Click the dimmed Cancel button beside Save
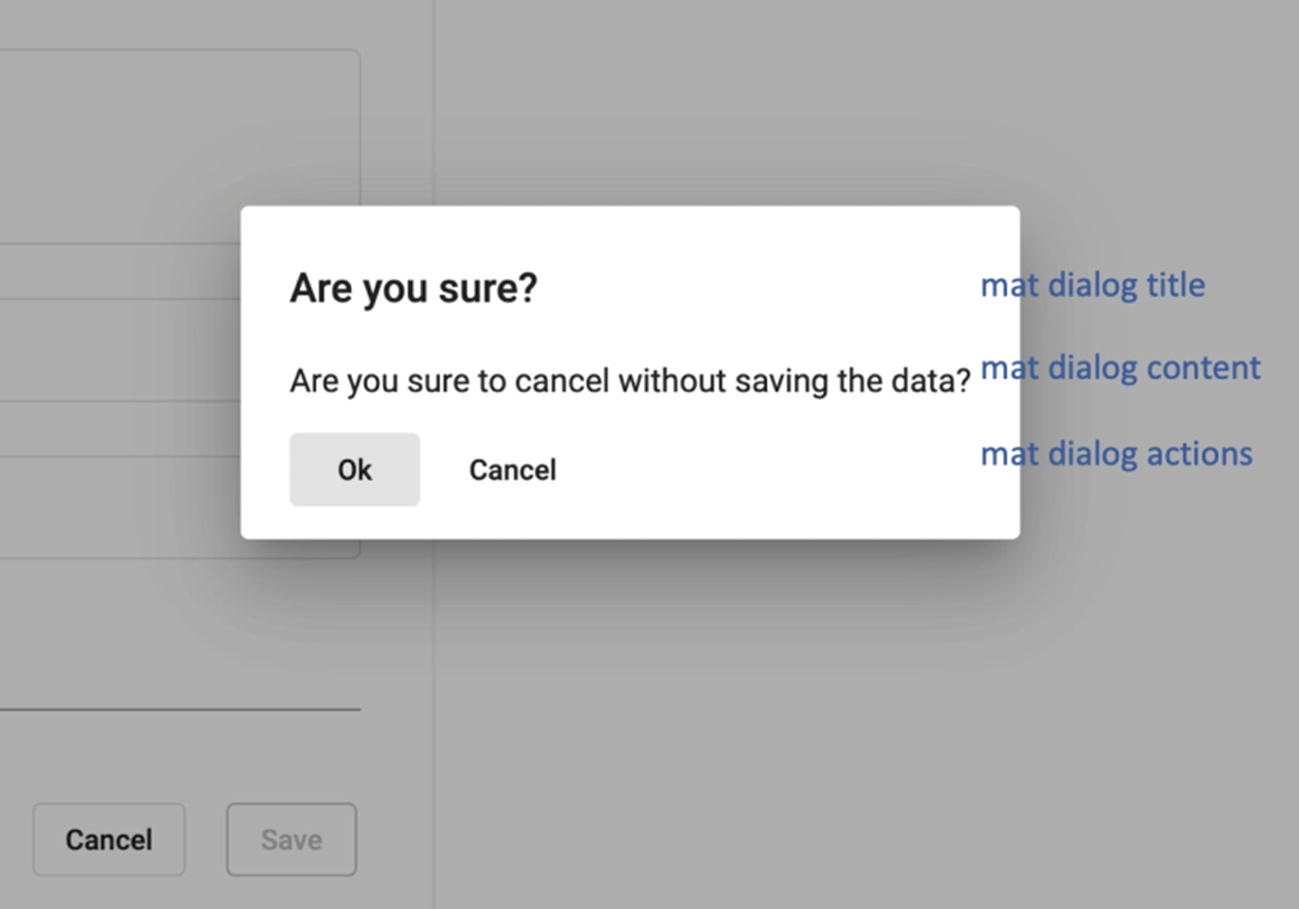Screen dimensions: 1299x909 [x=109, y=839]
